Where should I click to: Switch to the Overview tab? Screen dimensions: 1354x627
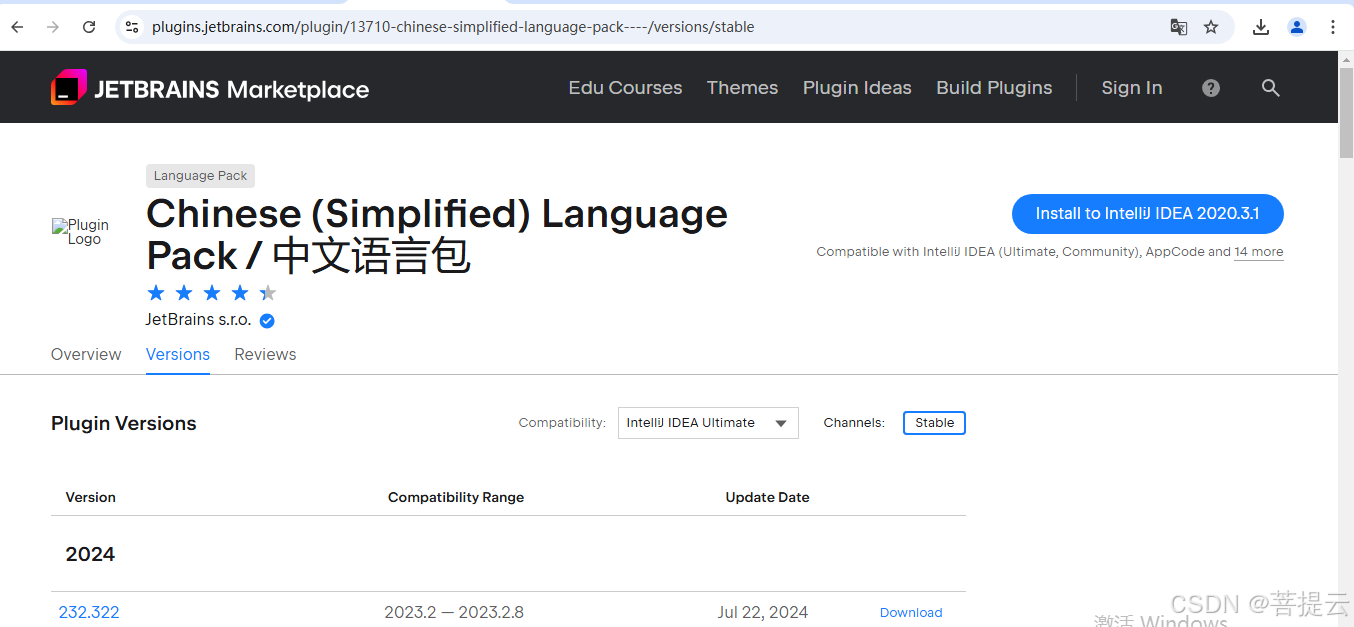tap(86, 354)
